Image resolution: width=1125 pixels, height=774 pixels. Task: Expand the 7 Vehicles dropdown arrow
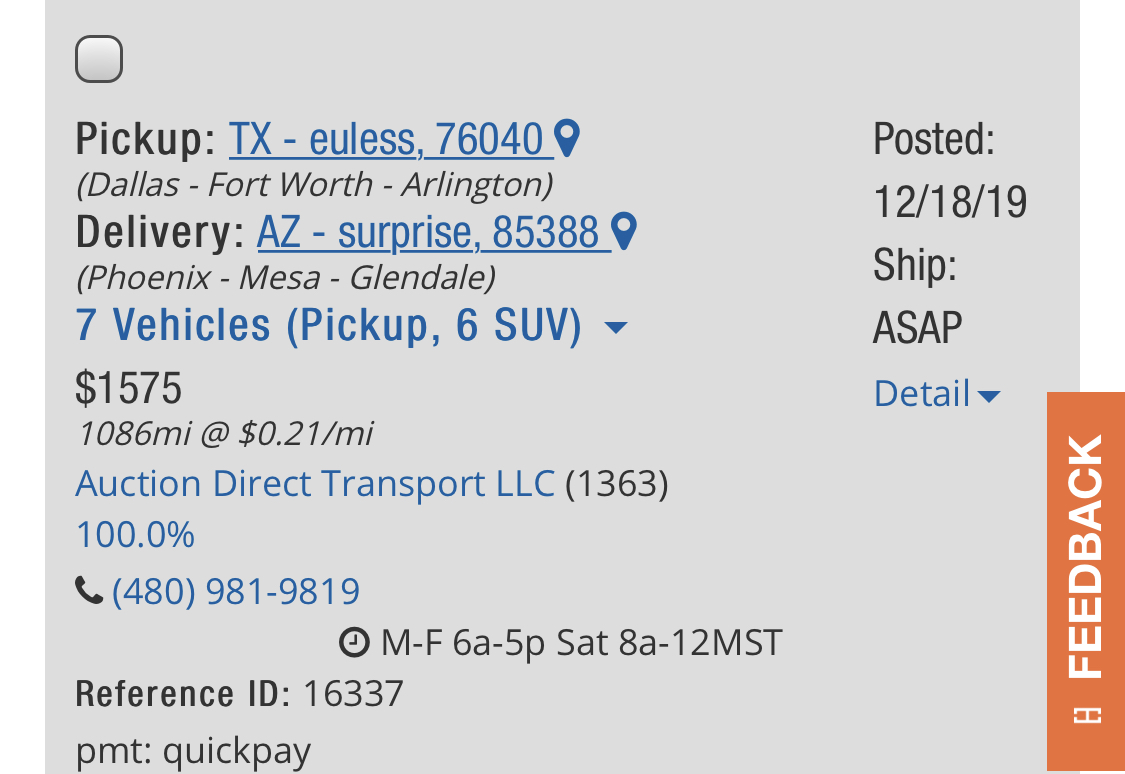click(616, 328)
